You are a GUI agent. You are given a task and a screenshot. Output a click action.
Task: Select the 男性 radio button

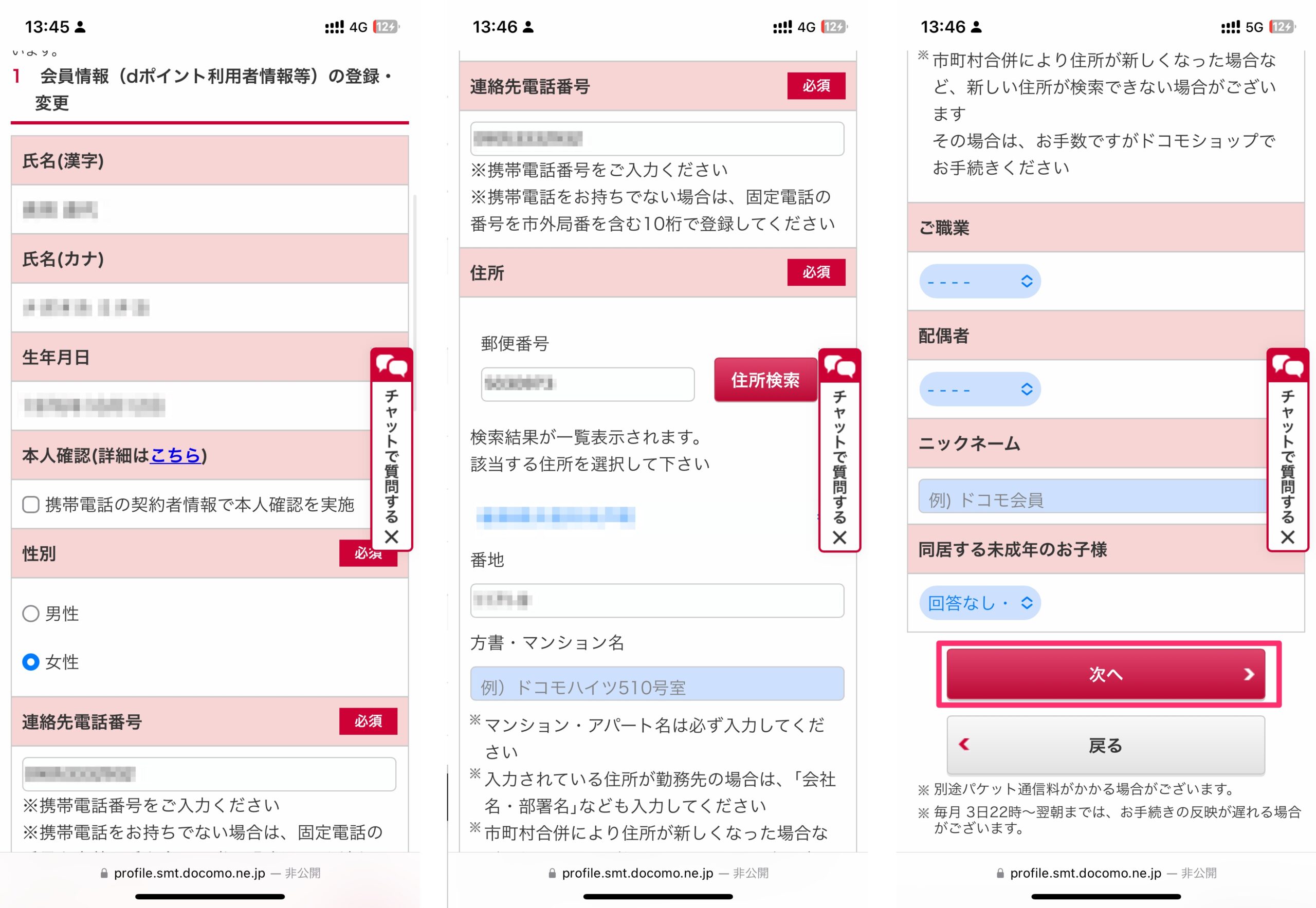pyautogui.click(x=31, y=614)
